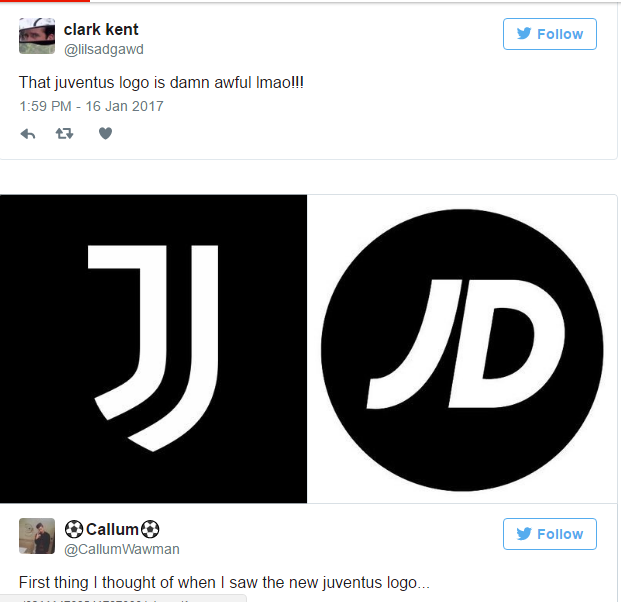The image size is (621, 602).
Task: Reply to clark kent's tweet
Action: tap(28, 134)
